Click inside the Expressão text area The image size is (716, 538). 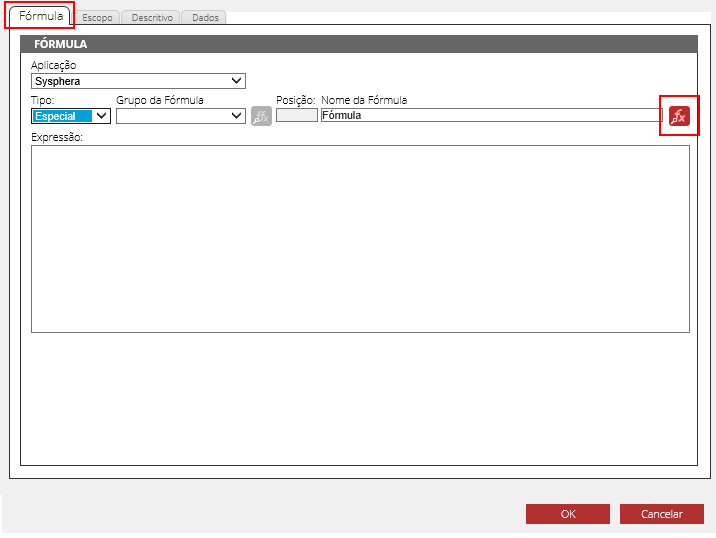[360, 239]
